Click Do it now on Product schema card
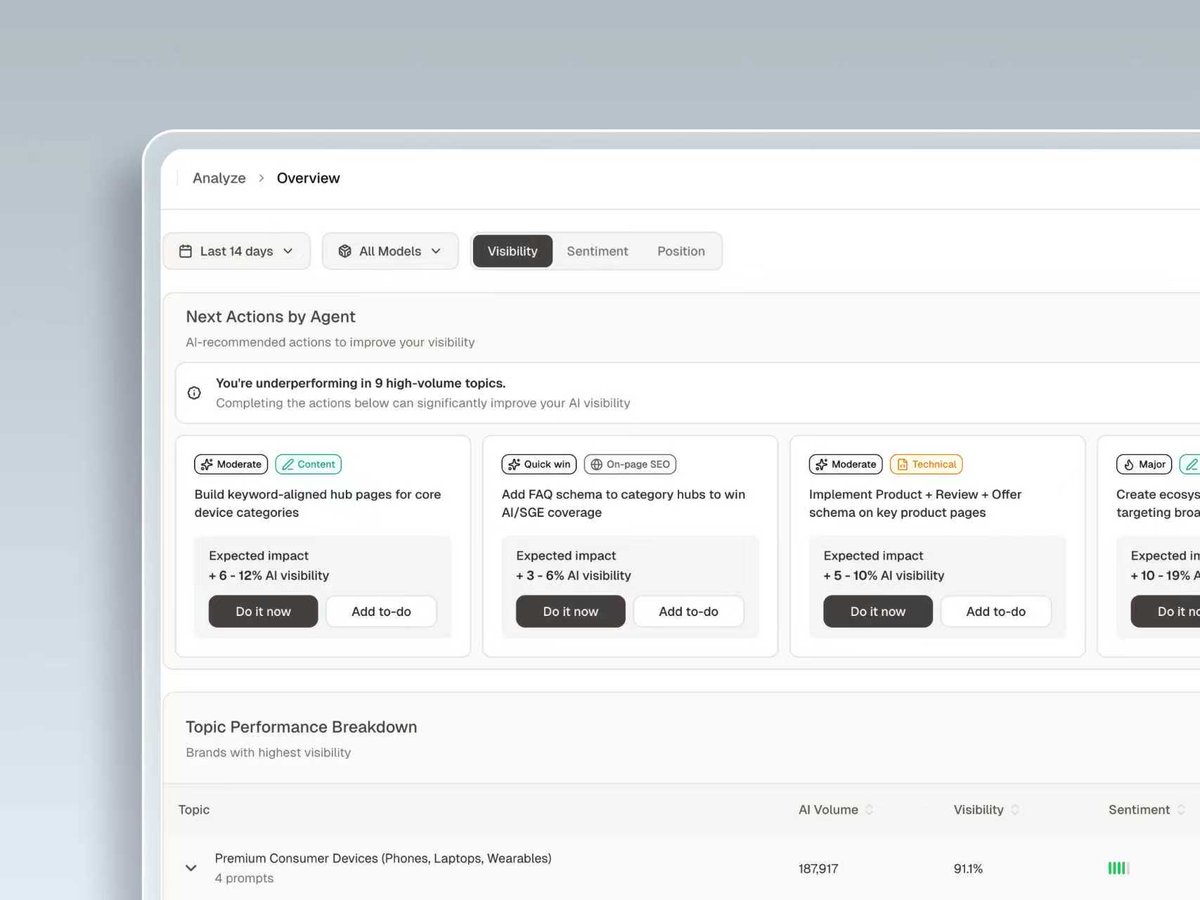This screenshot has width=1200, height=900. point(878,611)
